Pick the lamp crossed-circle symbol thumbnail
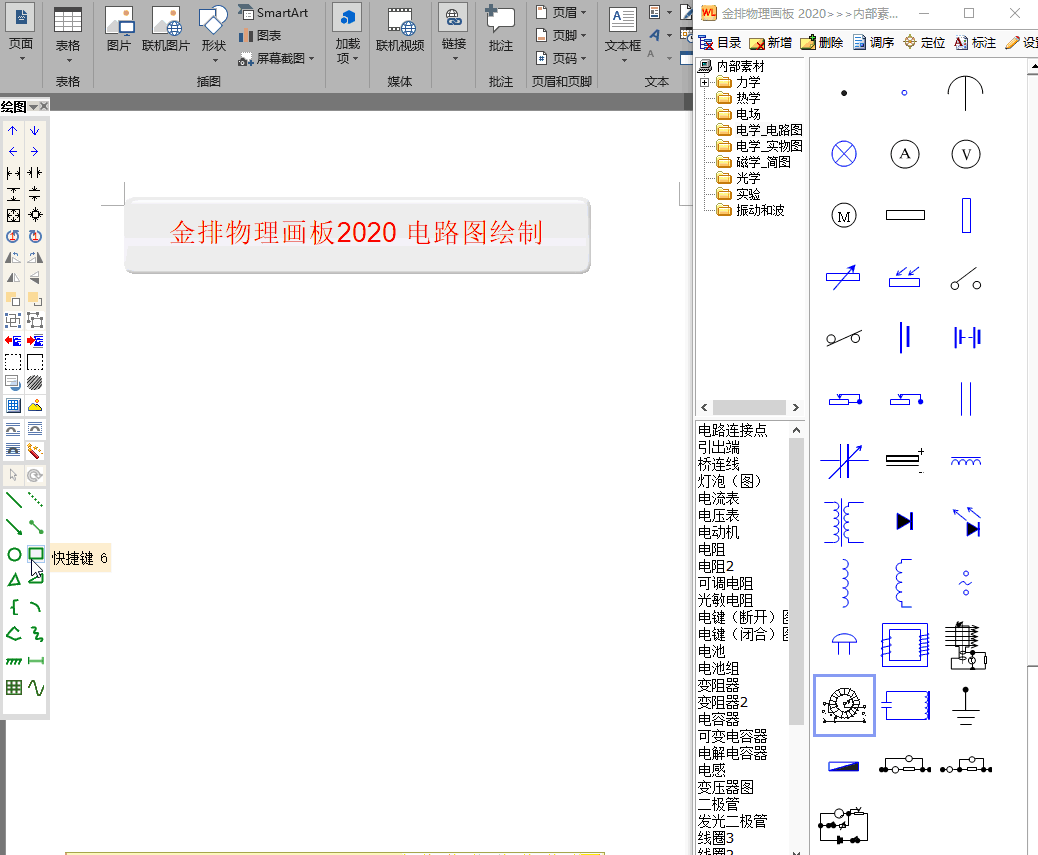 click(844, 155)
